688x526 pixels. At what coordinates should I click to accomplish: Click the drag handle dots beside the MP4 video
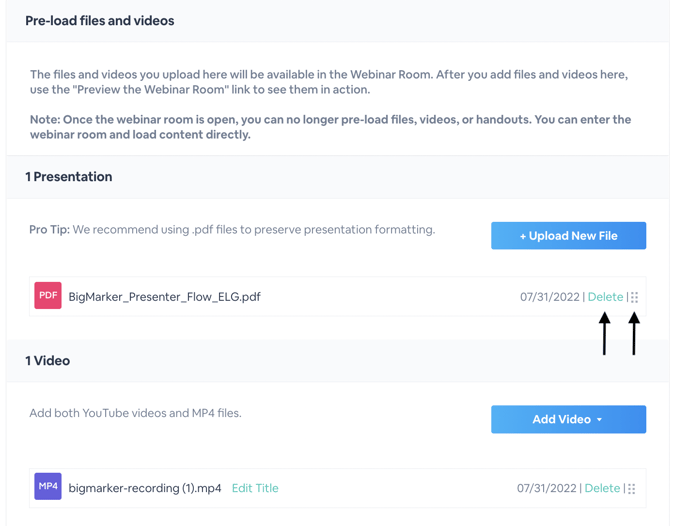coord(631,489)
